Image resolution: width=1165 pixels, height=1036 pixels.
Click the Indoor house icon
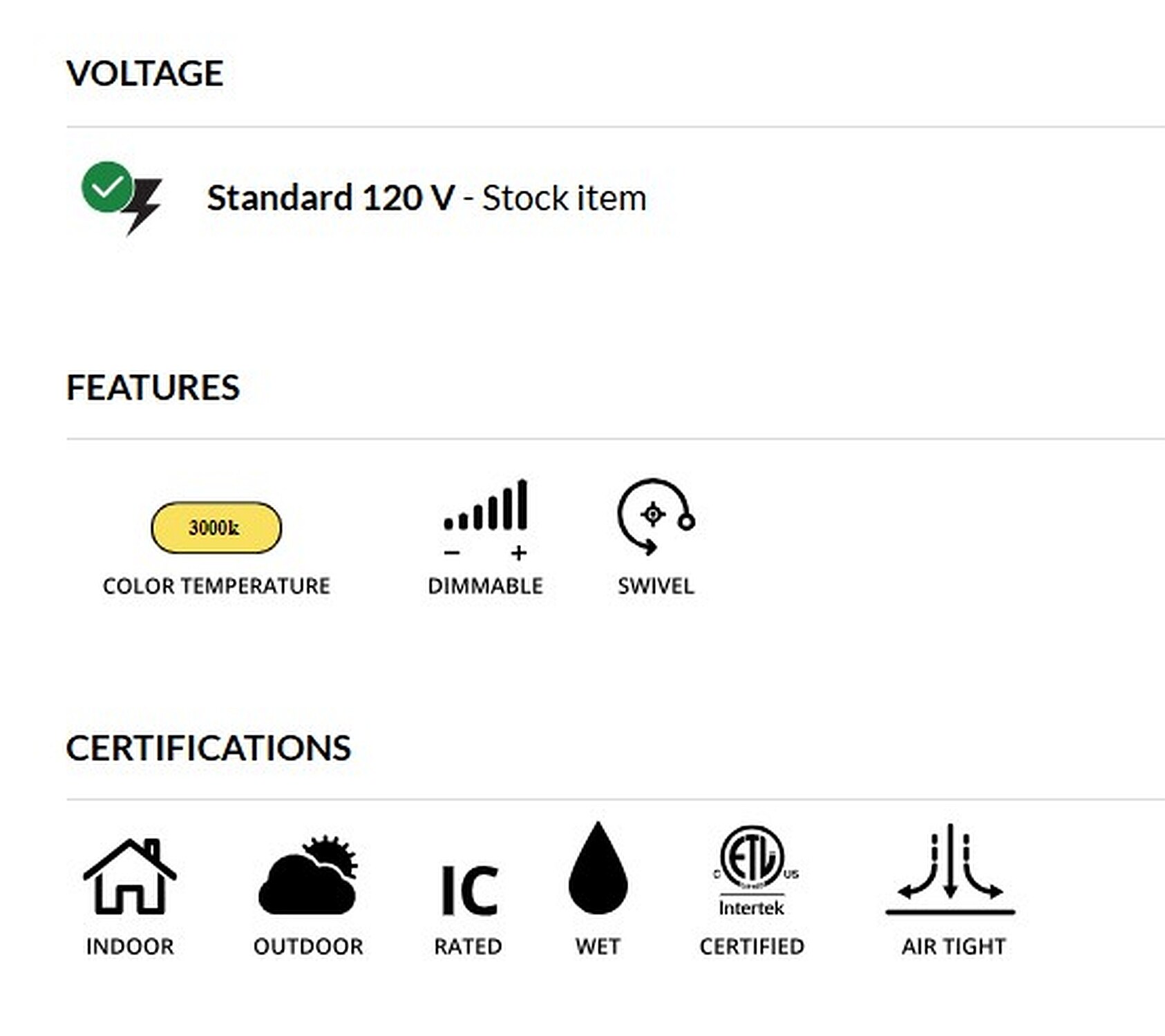(x=130, y=876)
